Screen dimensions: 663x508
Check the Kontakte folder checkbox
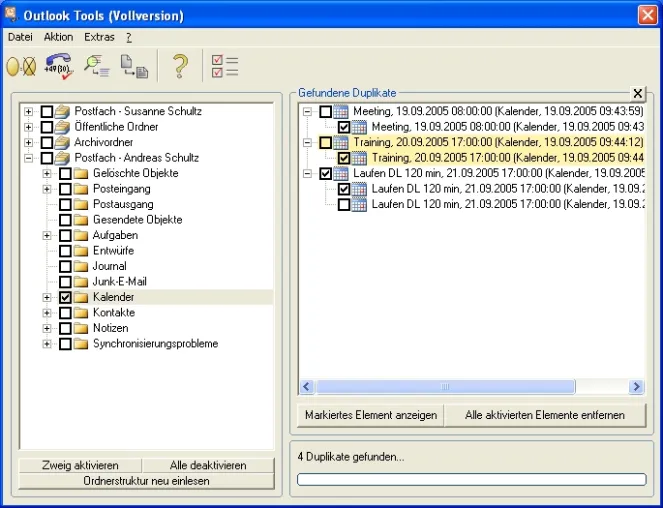65,313
